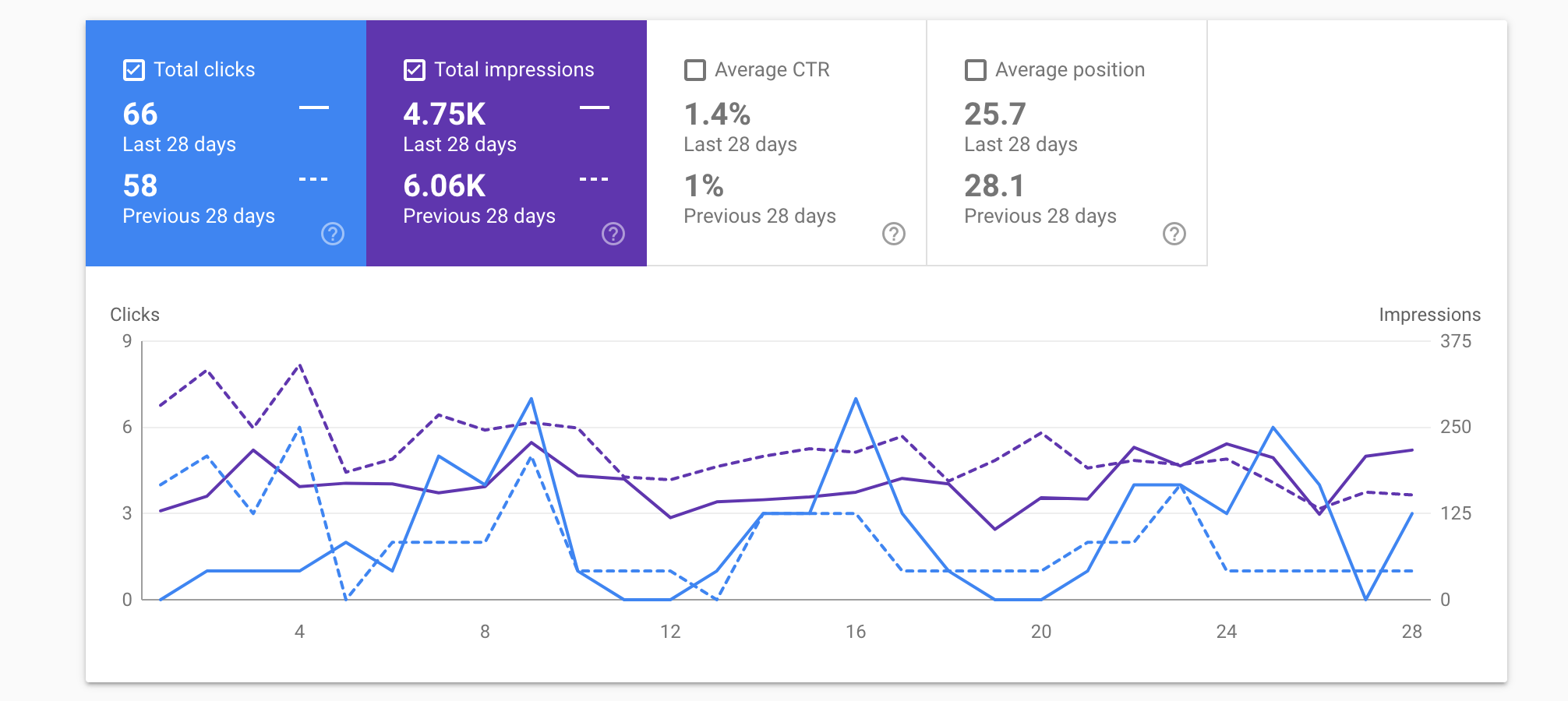Screen dimensions: 1568x701
Task: Enable the Average position checkbox
Action: coord(976,70)
